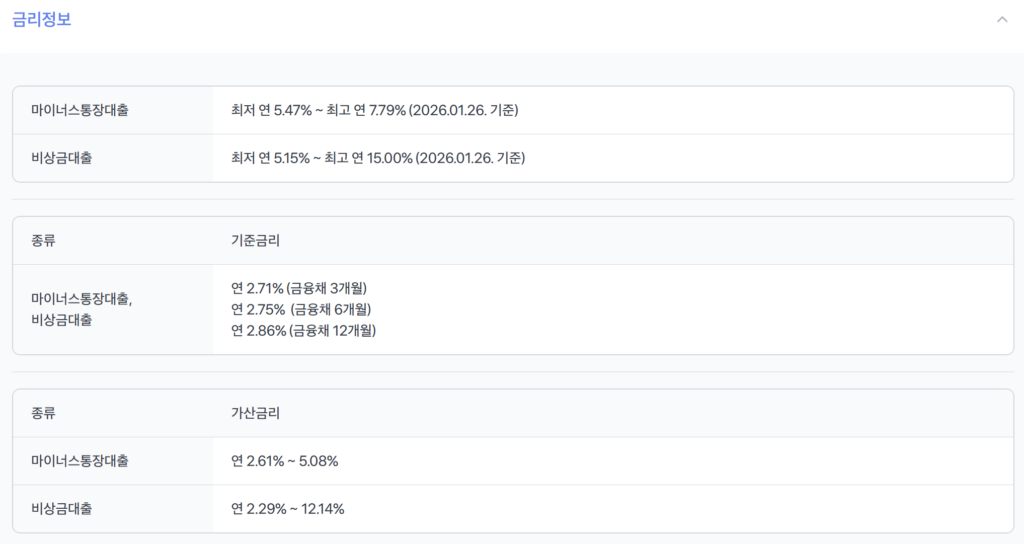Click the 연 2.29% ~ 12.14% value

pos(288,509)
